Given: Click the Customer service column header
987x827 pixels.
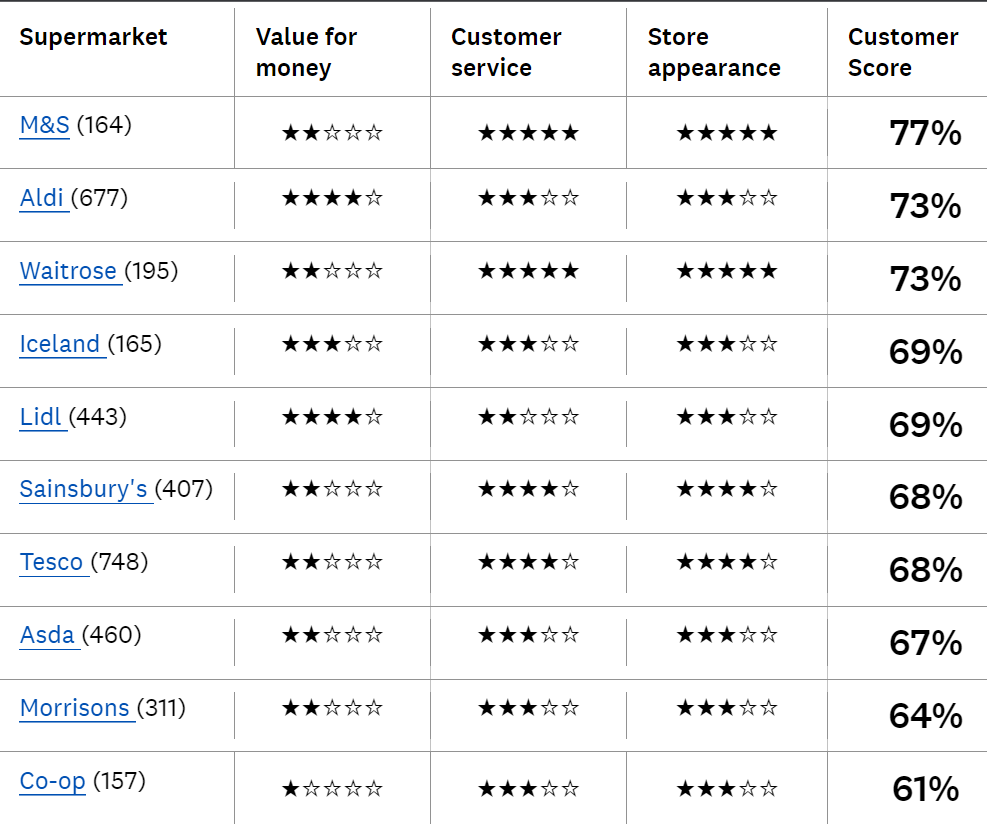Looking at the screenshot, I should tap(506, 52).
